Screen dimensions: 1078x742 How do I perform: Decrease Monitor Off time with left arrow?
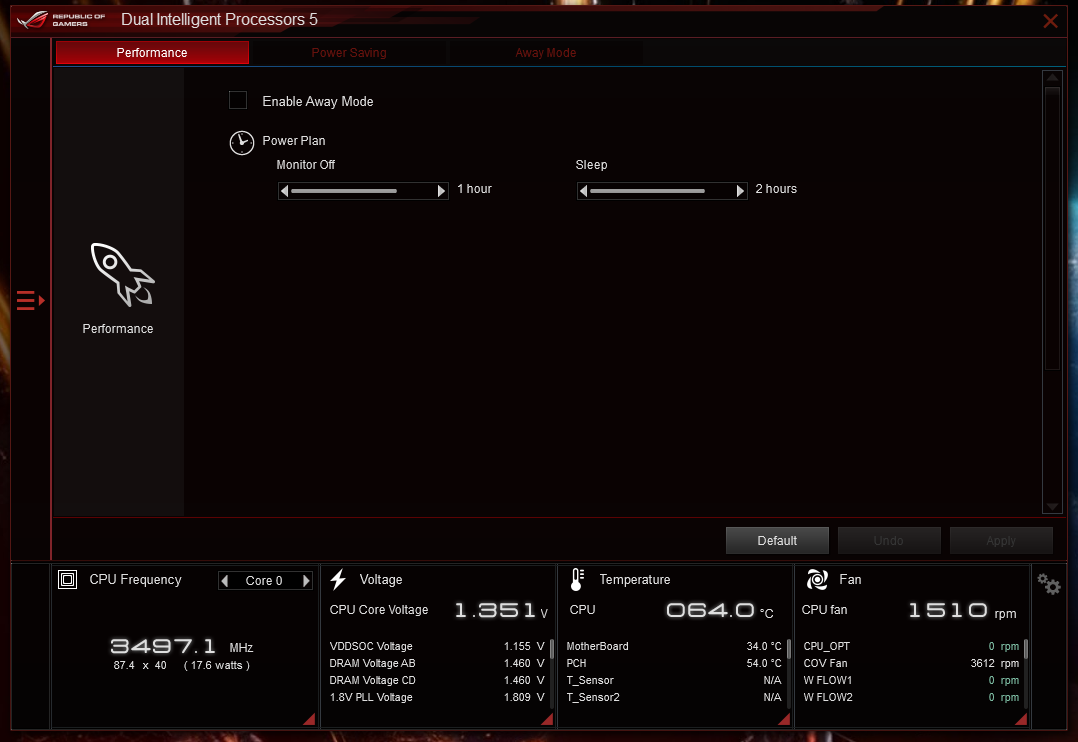point(285,190)
